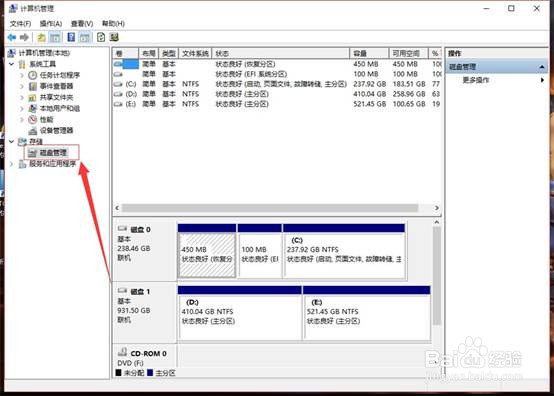Expand the 性能 node

click(x=22, y=119)
